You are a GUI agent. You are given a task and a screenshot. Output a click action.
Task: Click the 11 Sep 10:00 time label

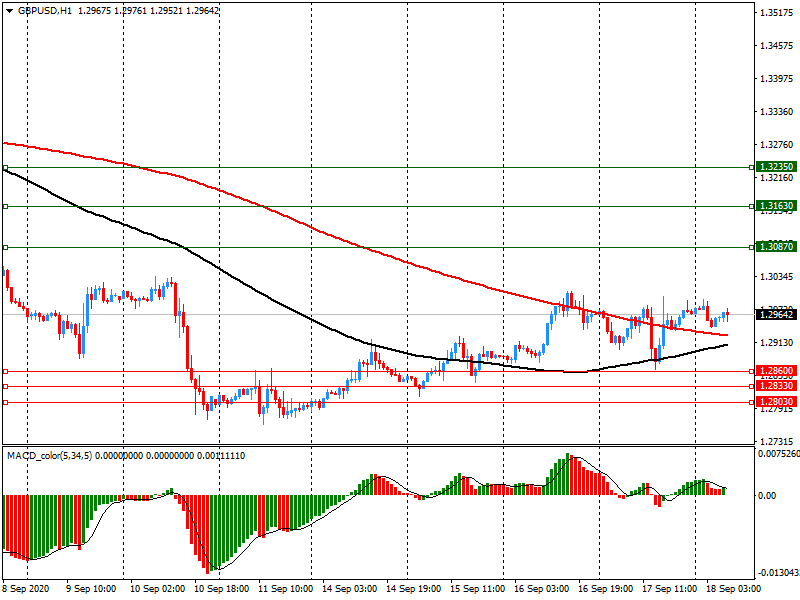(x=285, y=589)
